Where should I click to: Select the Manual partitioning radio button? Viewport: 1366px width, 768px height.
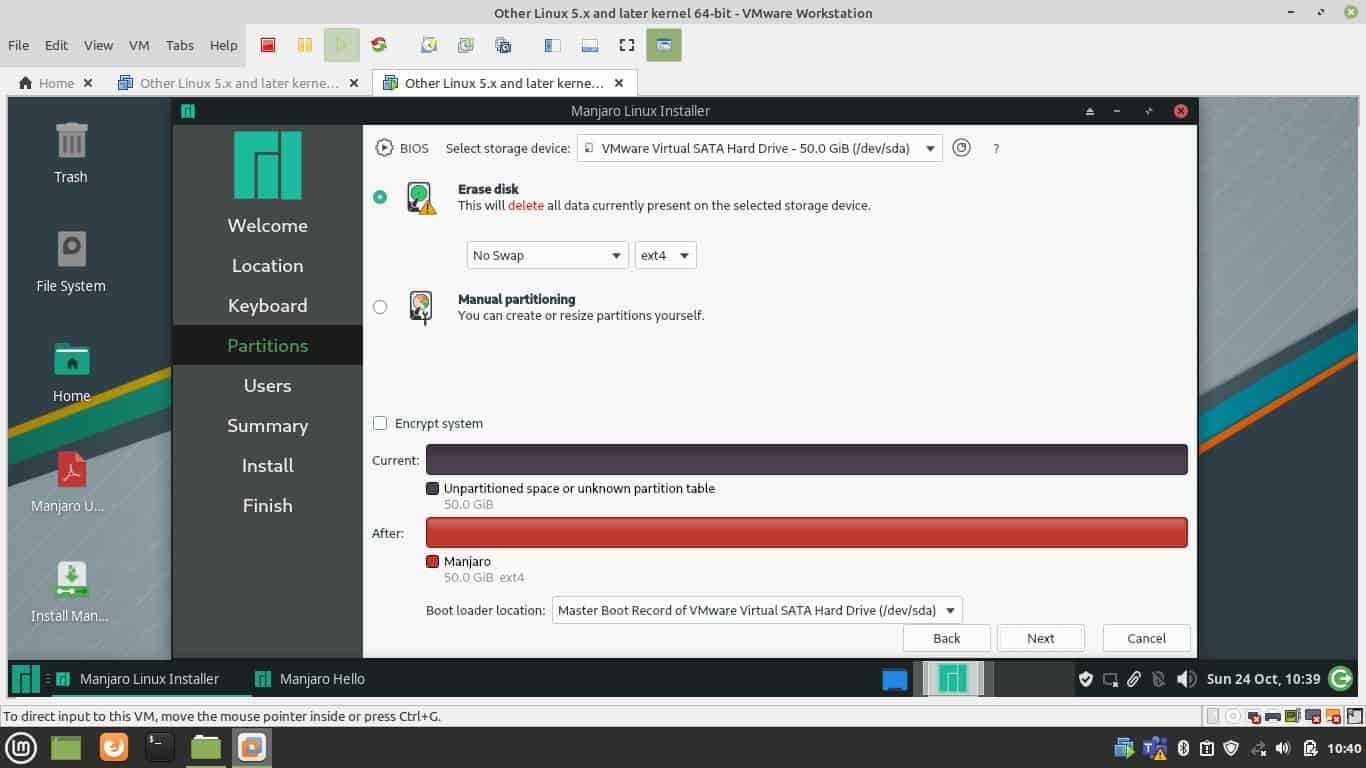tap(380, 307)
